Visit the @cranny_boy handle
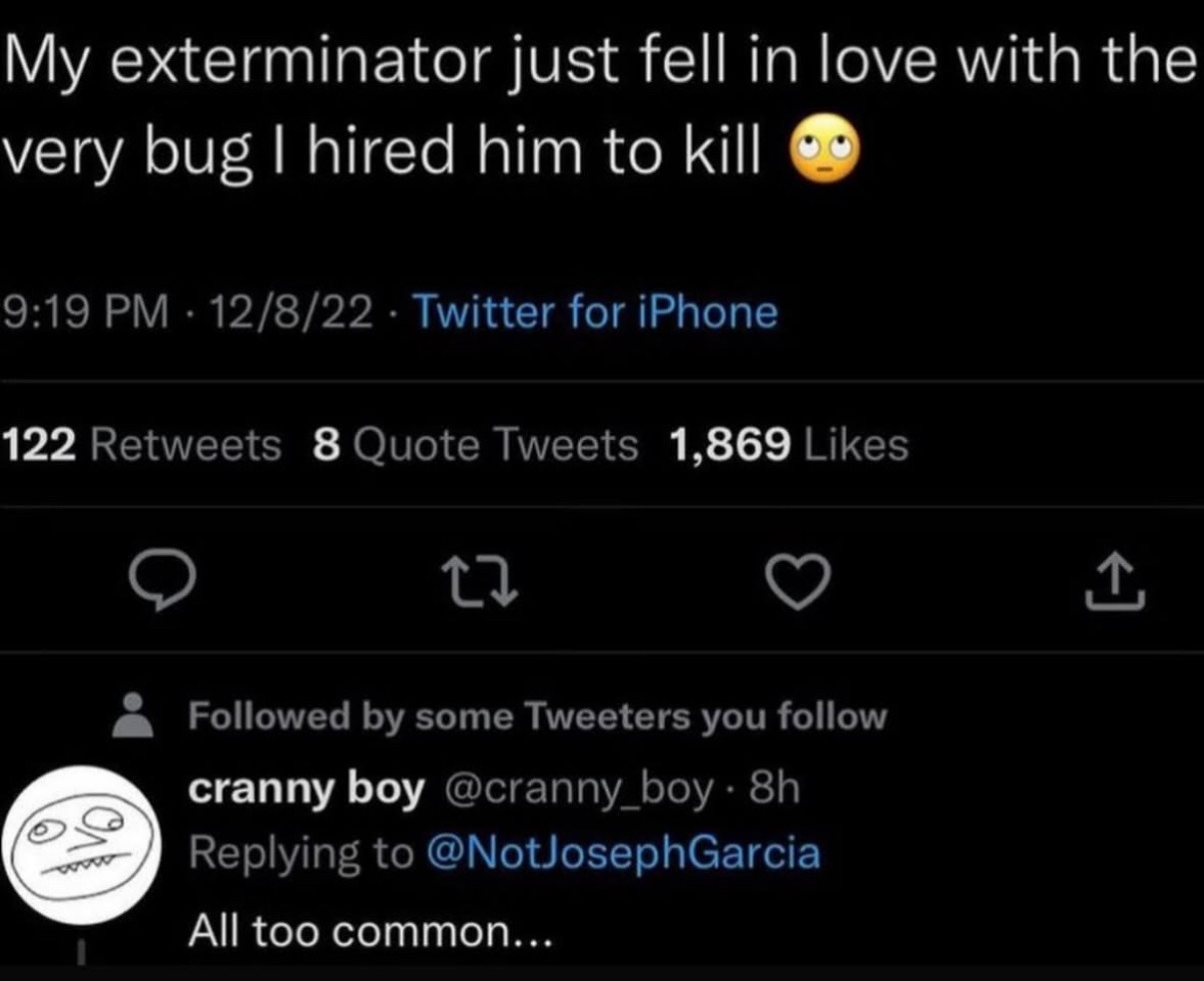This screenshot has height=981, width=1204. point(576,789)
